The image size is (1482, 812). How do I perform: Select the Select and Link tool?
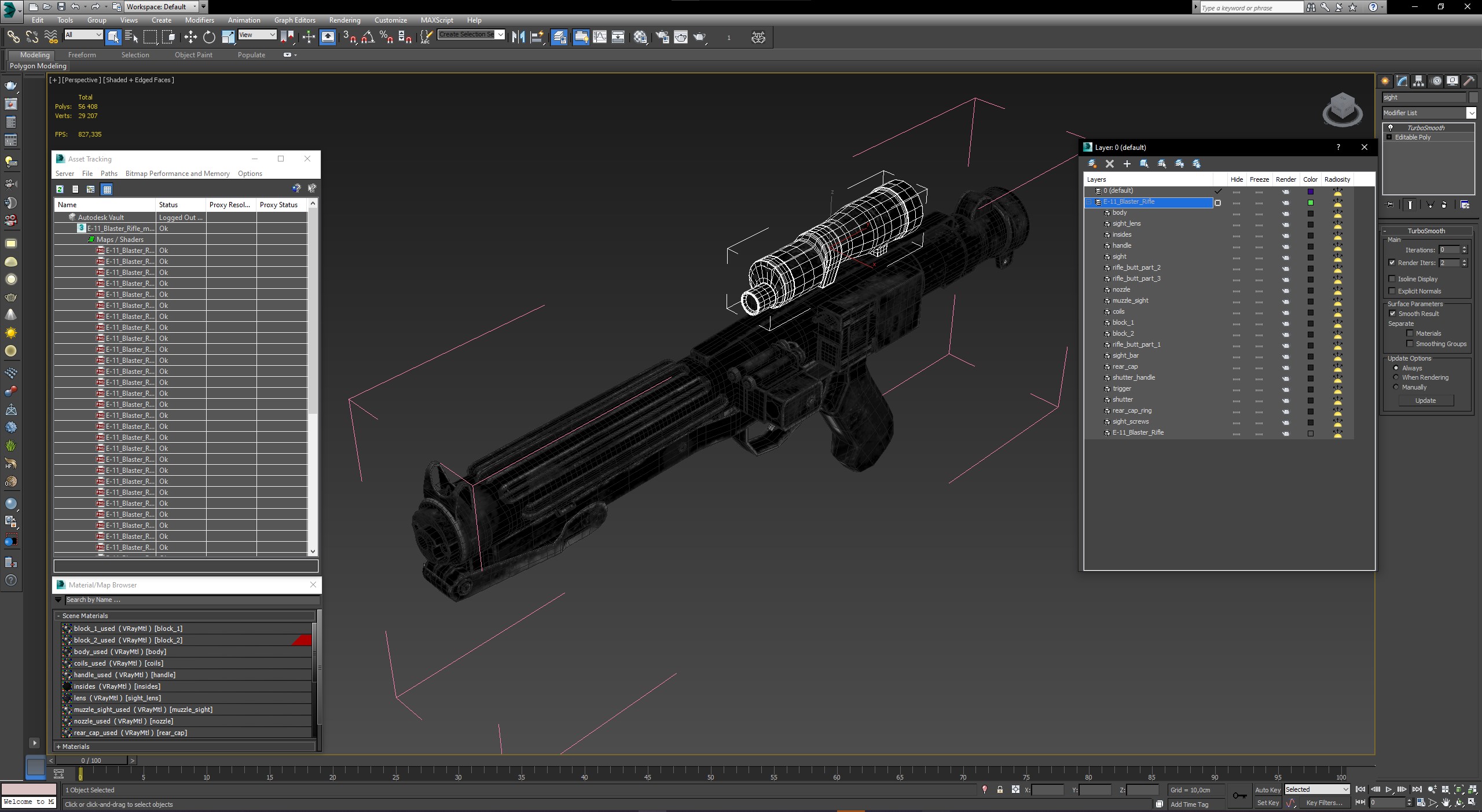point(13,37)
